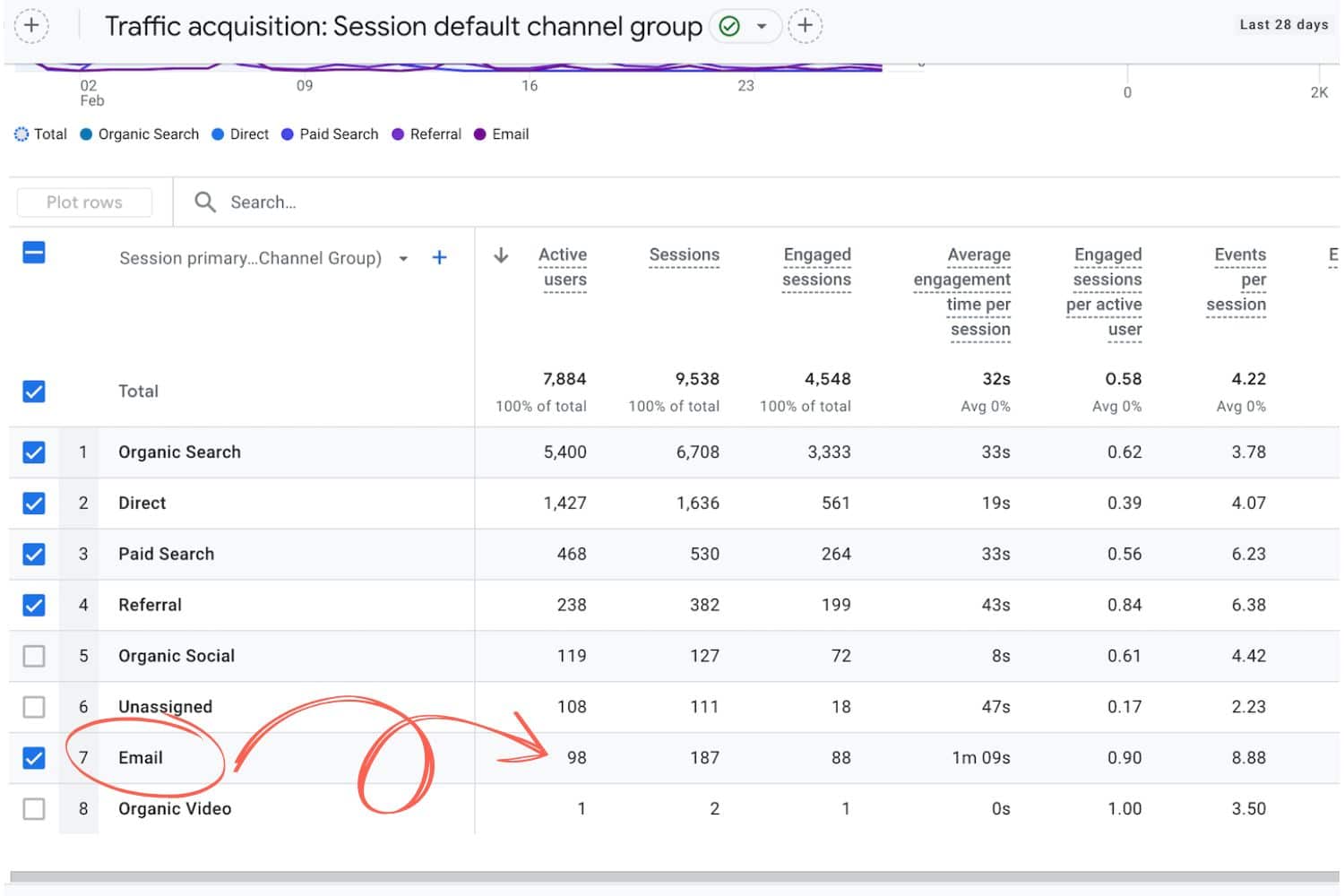
Task: Click the Direct legend dot
Action: click(x=218, y=134)
